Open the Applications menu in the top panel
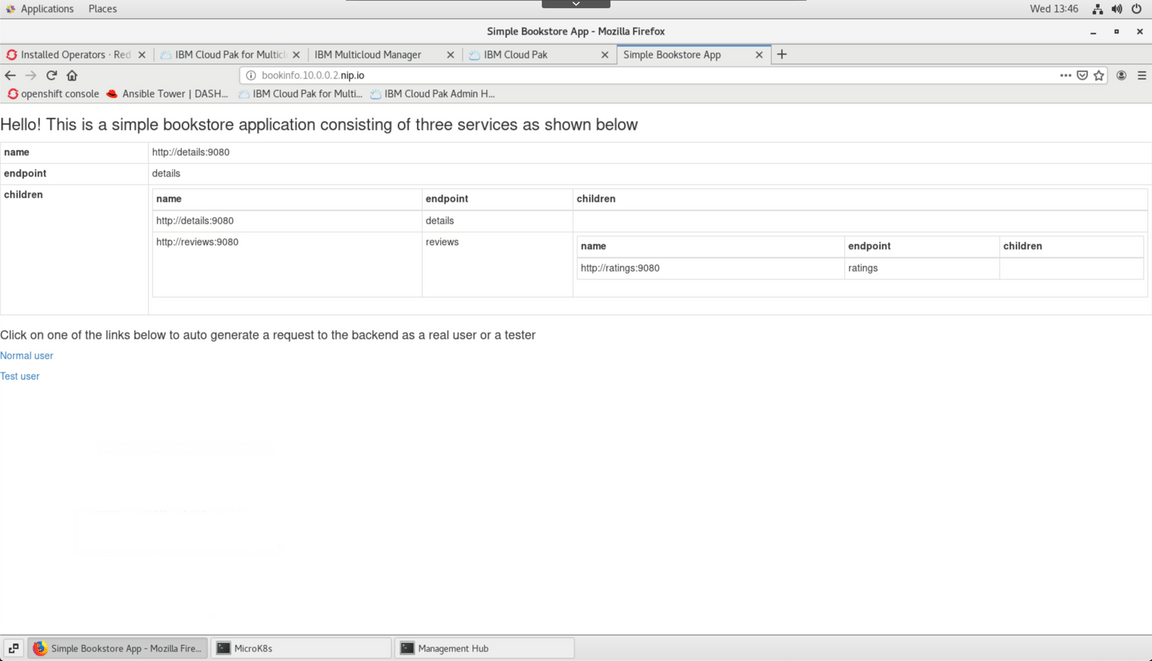This screenshot has width=1152, height=661. [x=46, y=9]
